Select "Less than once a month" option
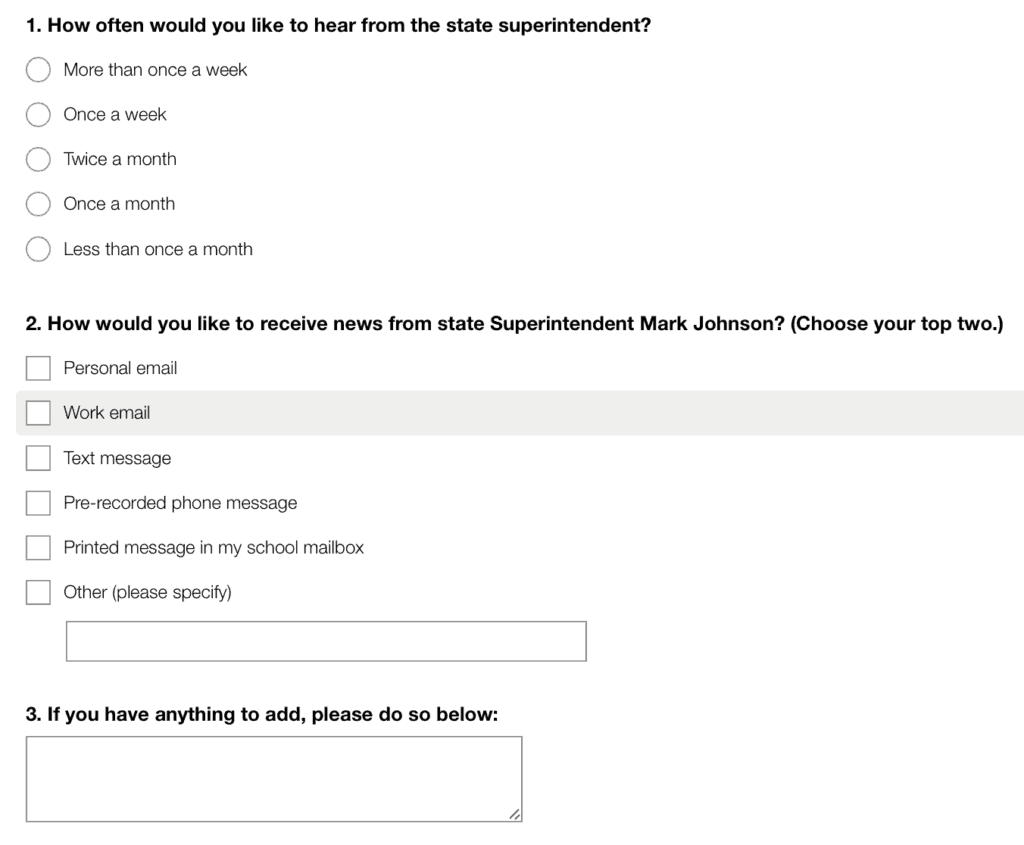The width and height of the screenshot is (1024, 845). point(38,249)
